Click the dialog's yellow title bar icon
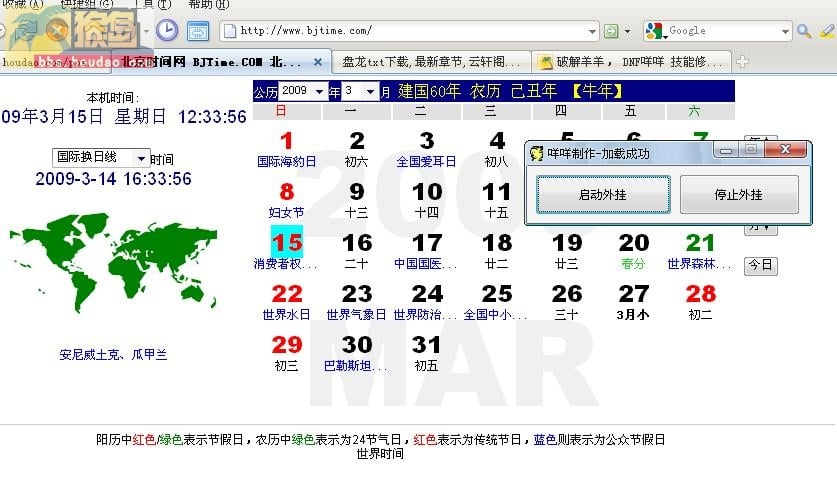Screen dimensions: 837x501 [x=537, y=153]
